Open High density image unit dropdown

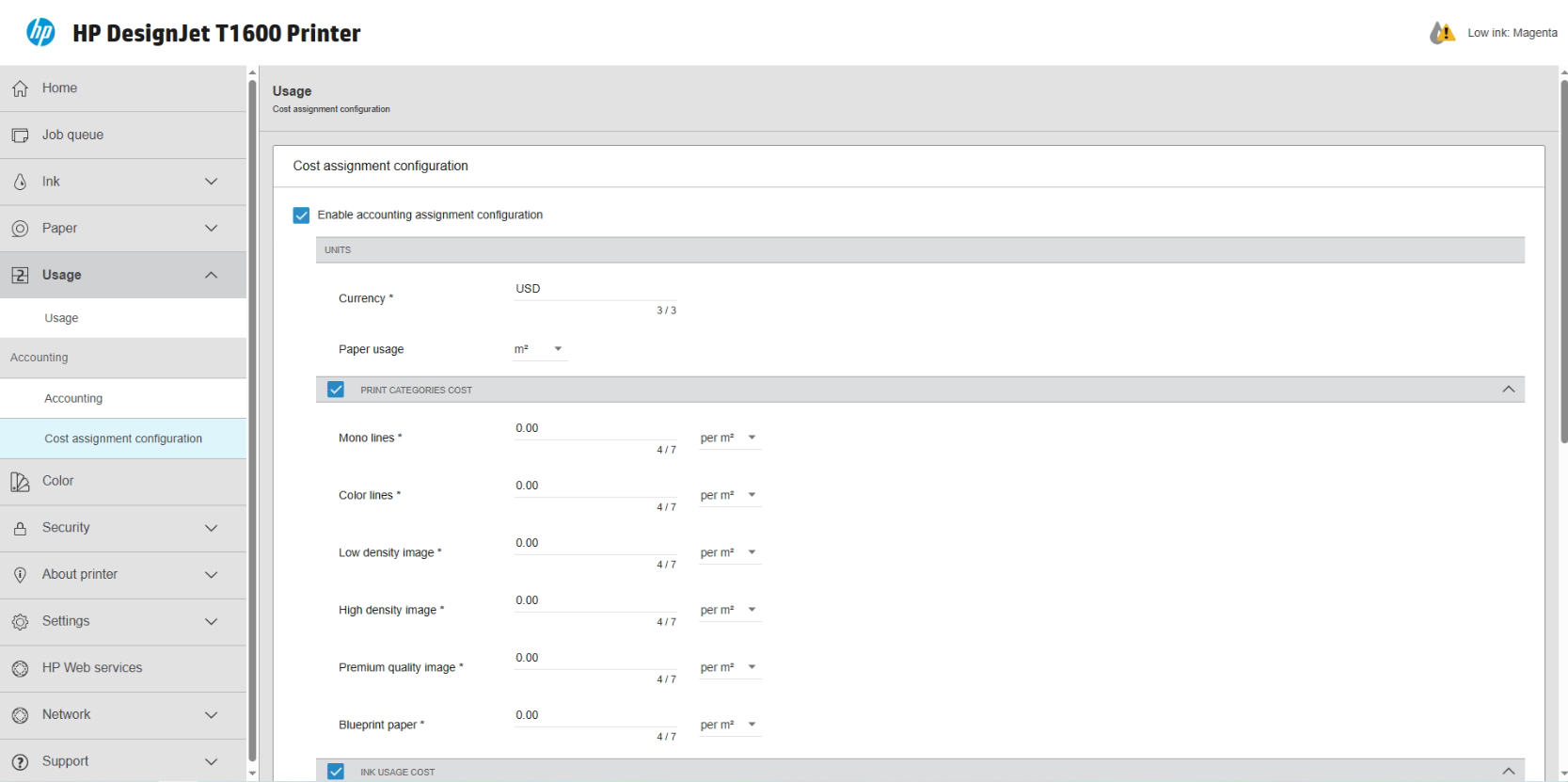tap(730, 611)
